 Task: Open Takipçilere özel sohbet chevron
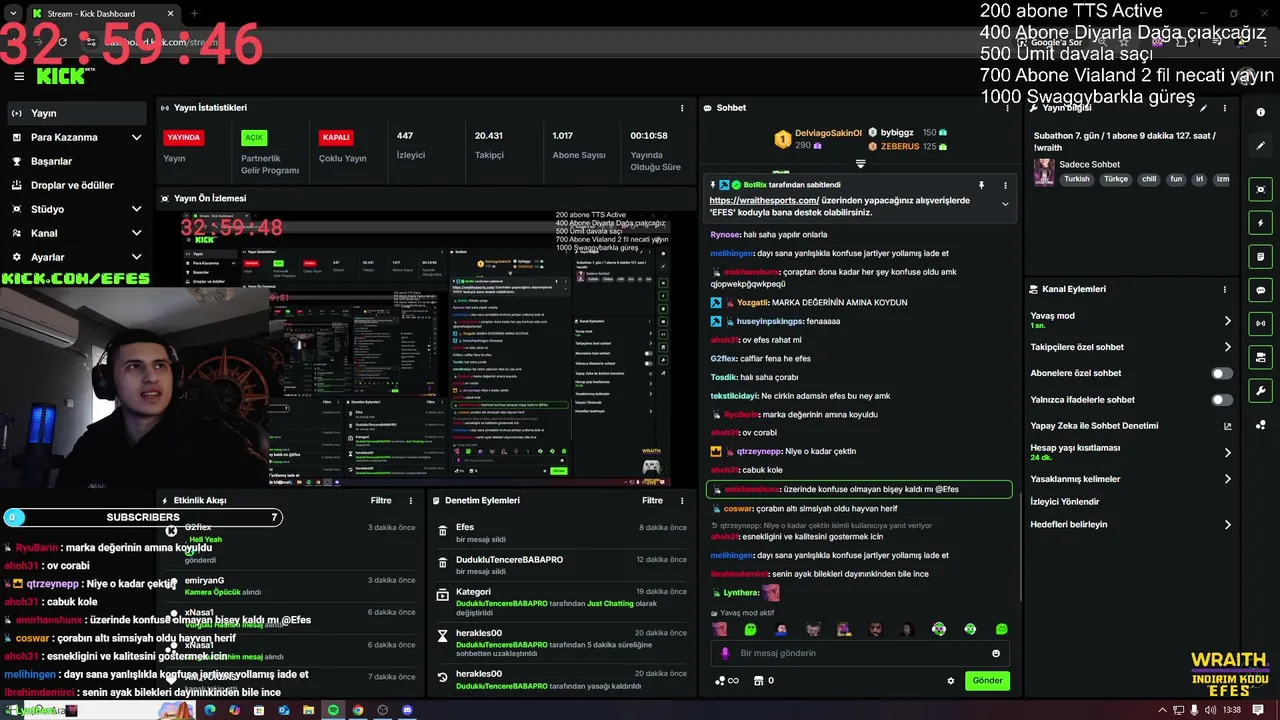coord(1227,347)
